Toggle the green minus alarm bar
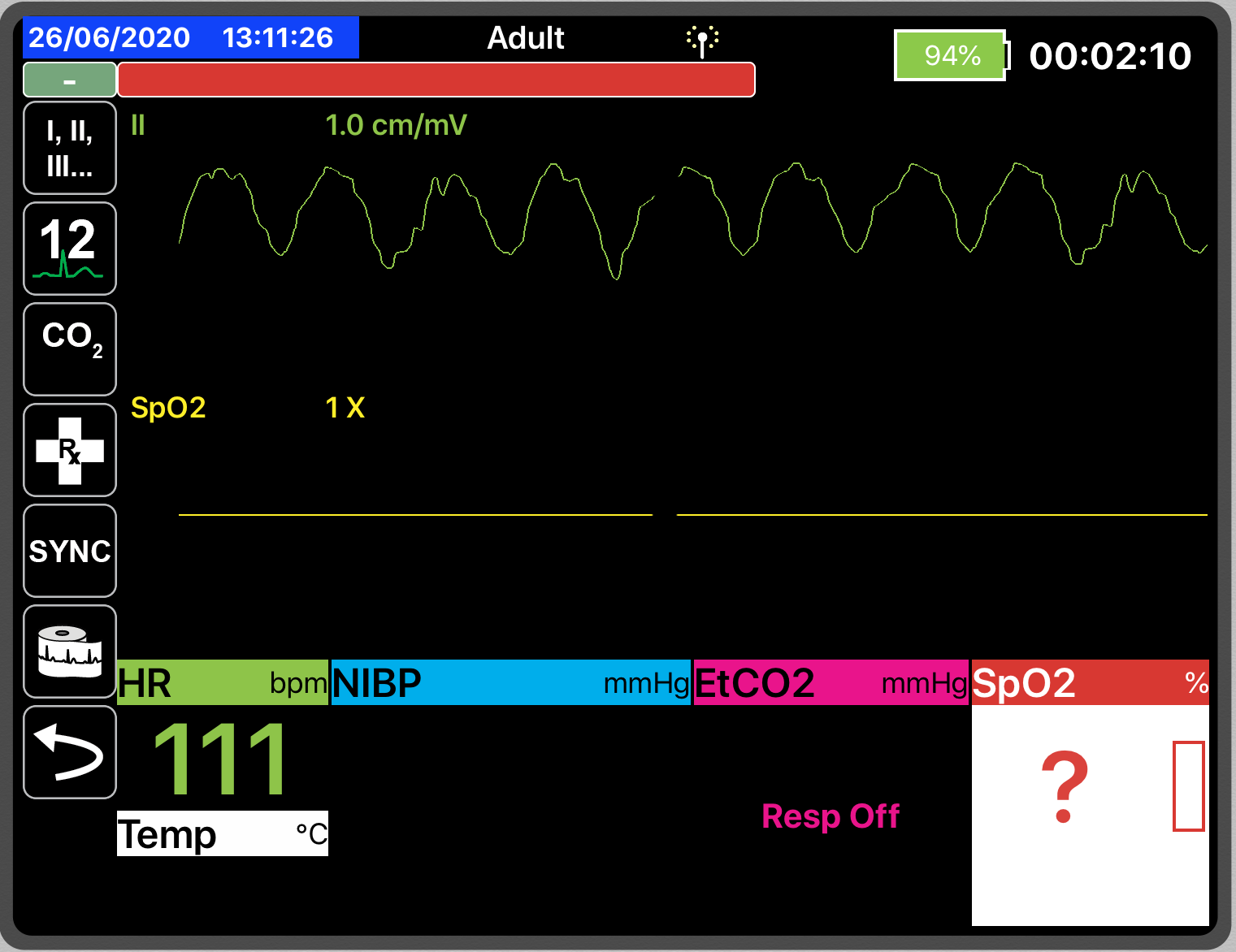The image size is (1236, 952). point(69,80)
